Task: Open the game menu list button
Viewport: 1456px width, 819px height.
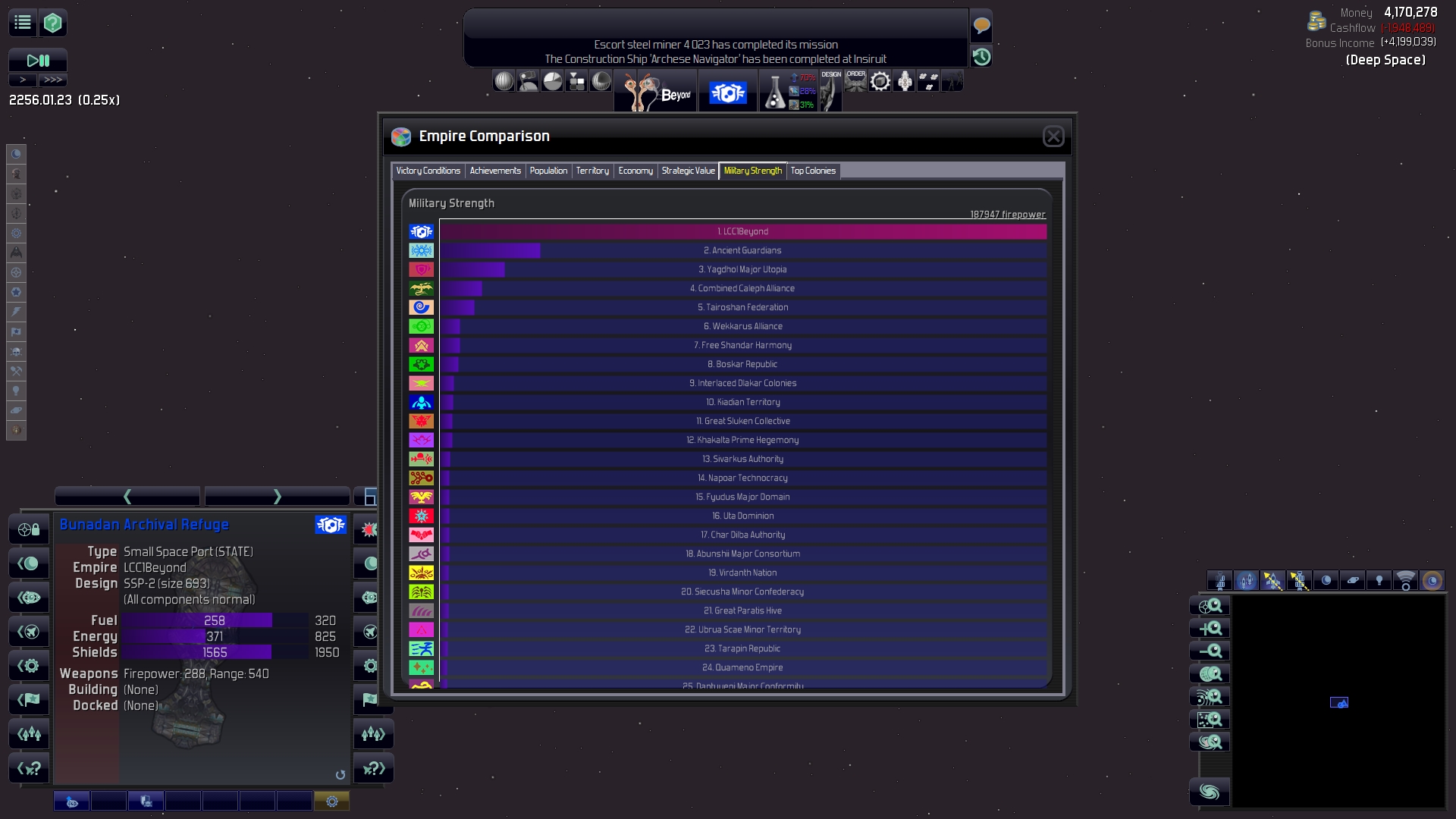Action: [x=23, y=23]
